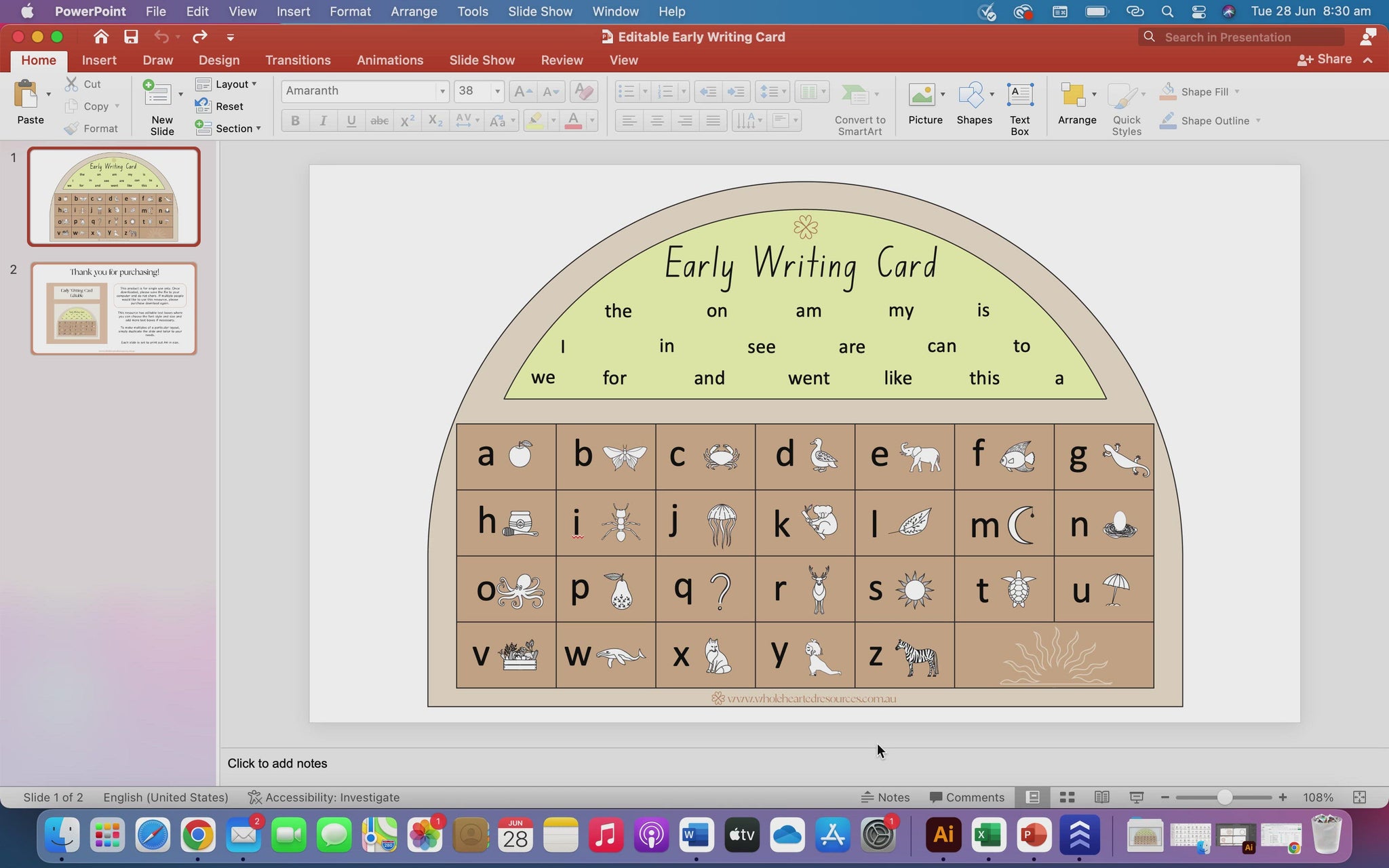The width and height of the screenshot is (1389, 868).
Task: Open the Paste options arrow
Action: tap(48, 94)
